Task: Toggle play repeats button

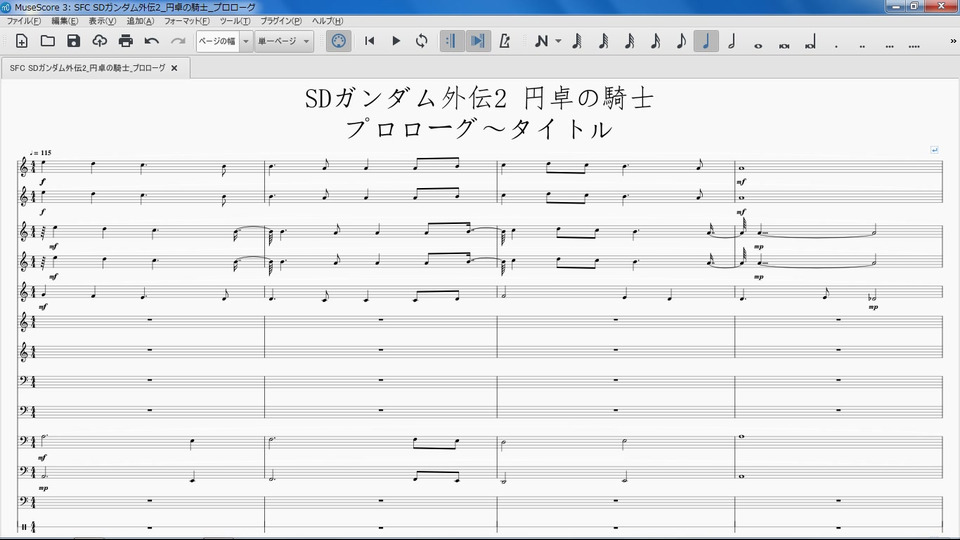Action: click(x=452, y=41)
